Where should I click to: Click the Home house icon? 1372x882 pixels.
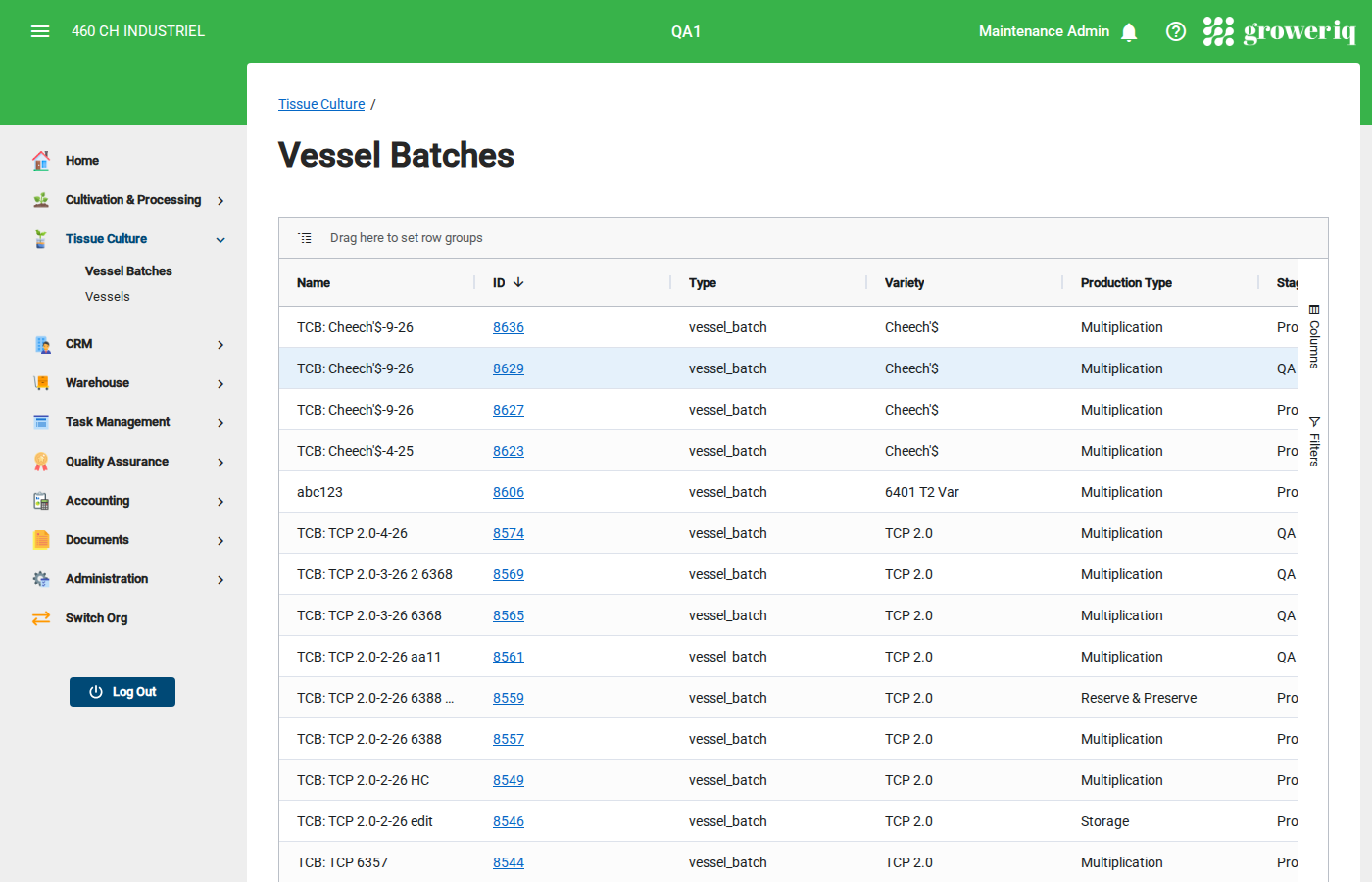pos(41,160)
